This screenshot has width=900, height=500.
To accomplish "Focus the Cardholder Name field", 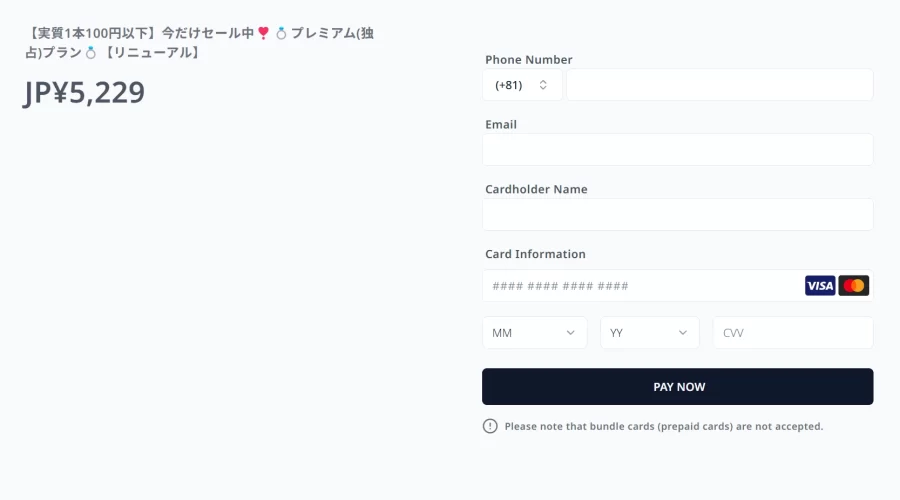I will (678, 215).
